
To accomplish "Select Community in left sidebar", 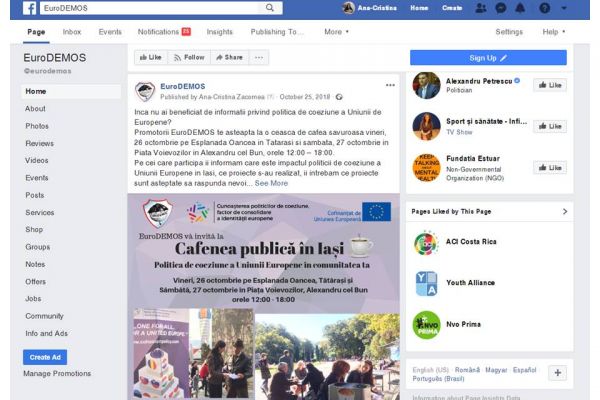I will tap(44, 316).
